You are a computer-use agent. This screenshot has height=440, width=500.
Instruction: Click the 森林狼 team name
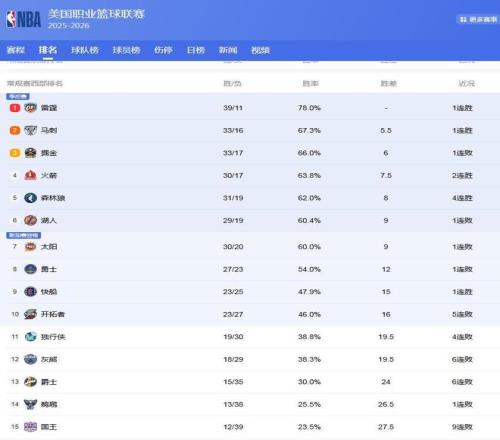pos(53,198)
